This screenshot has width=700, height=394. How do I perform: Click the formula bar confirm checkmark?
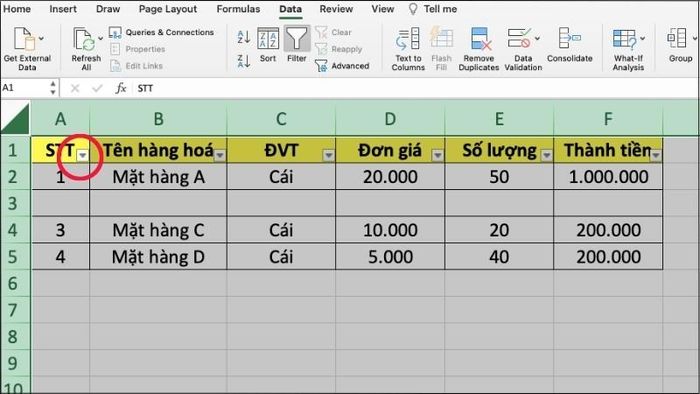tap(97, 88)
